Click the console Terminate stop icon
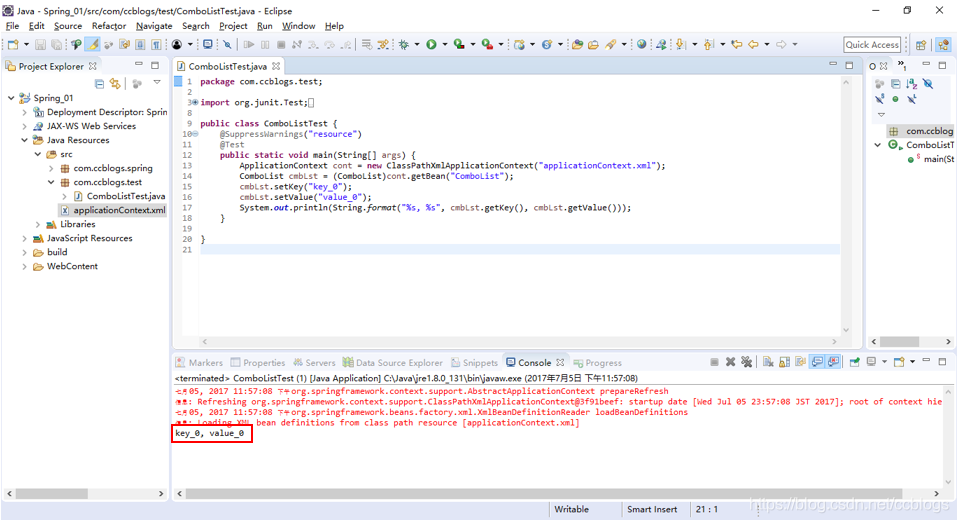The width and height of the screenshot is (959, 523). click(714, 362)
